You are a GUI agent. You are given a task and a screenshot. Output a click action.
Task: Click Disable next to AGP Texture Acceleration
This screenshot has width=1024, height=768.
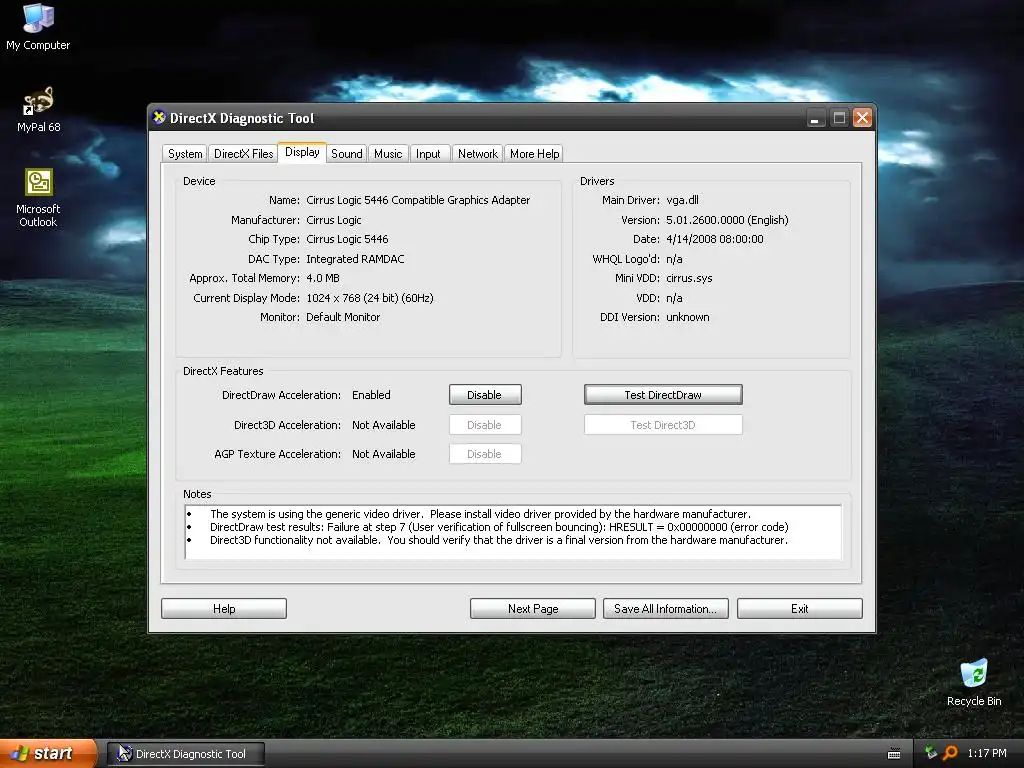point(485,454)
